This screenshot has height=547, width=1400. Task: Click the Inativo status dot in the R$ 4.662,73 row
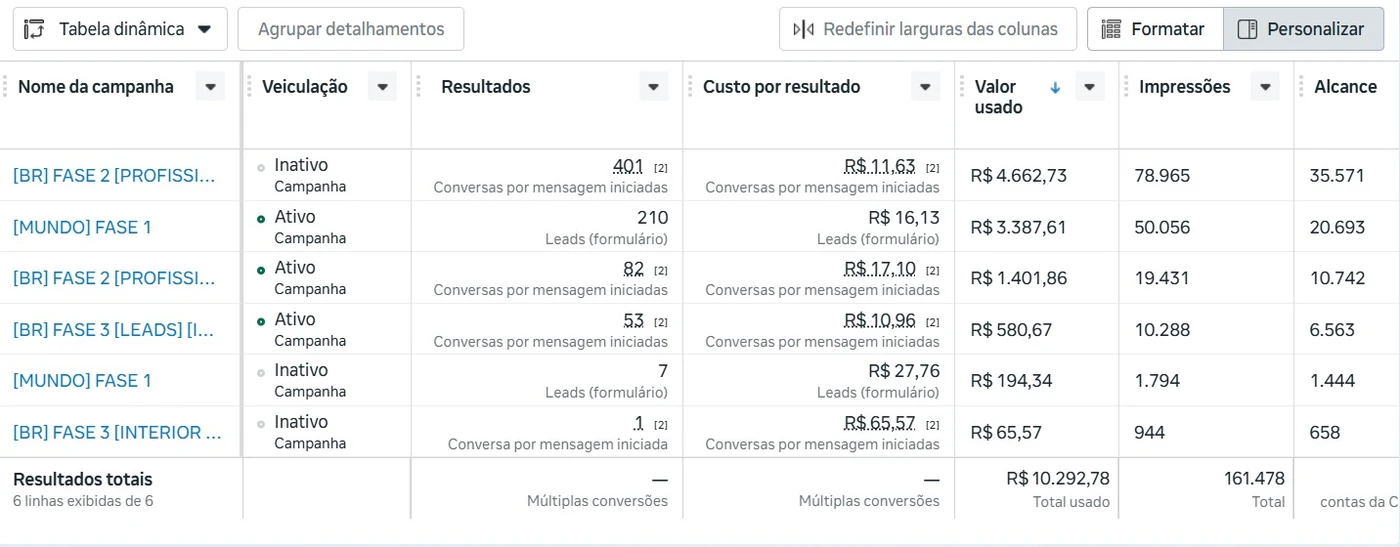[261, 167]
